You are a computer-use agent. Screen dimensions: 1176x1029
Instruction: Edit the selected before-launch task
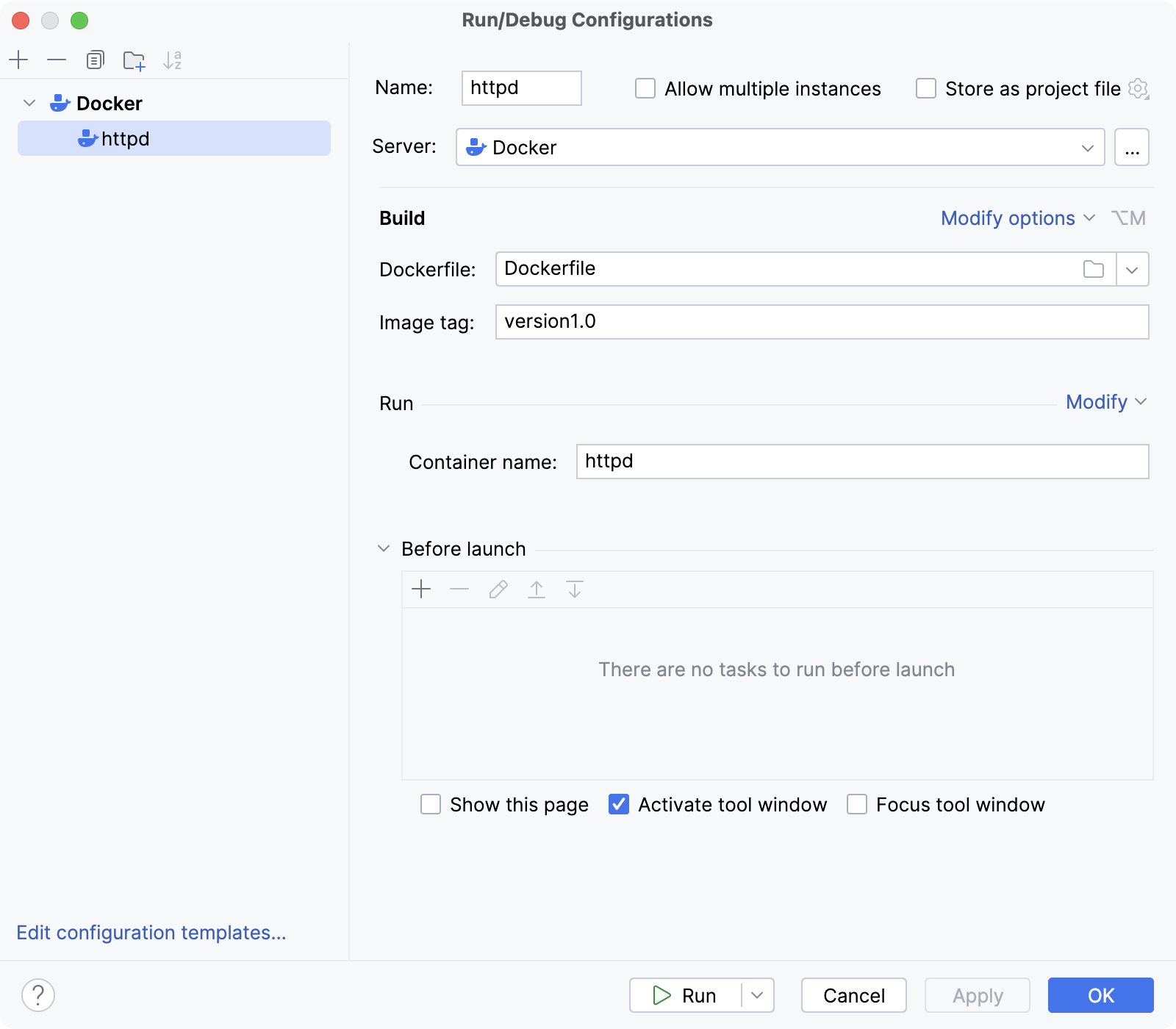498,589
